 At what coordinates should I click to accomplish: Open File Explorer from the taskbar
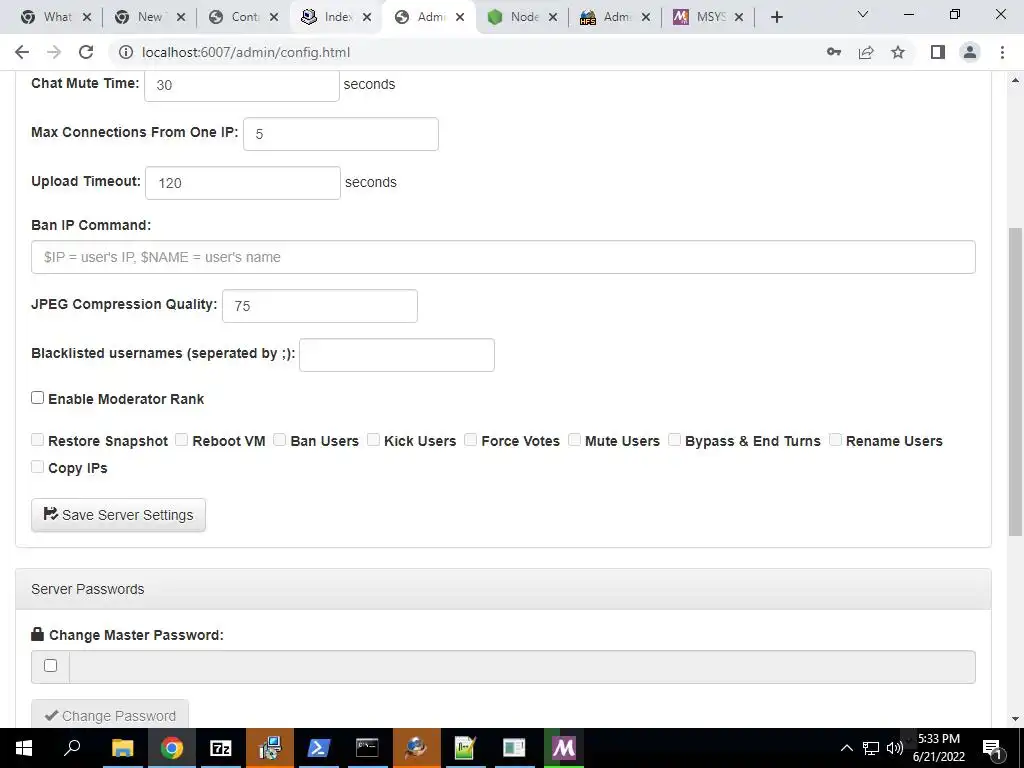pyautogui.click(x=122, y=748)
